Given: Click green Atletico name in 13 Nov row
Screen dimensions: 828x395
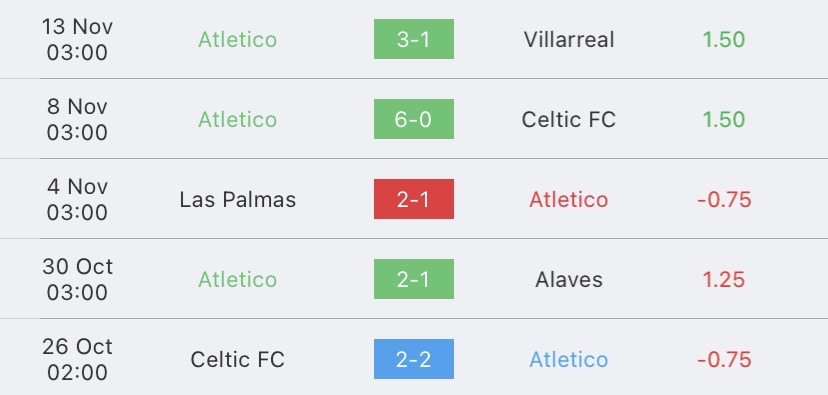Looking at the screenshot, I should tap(238, 40).
